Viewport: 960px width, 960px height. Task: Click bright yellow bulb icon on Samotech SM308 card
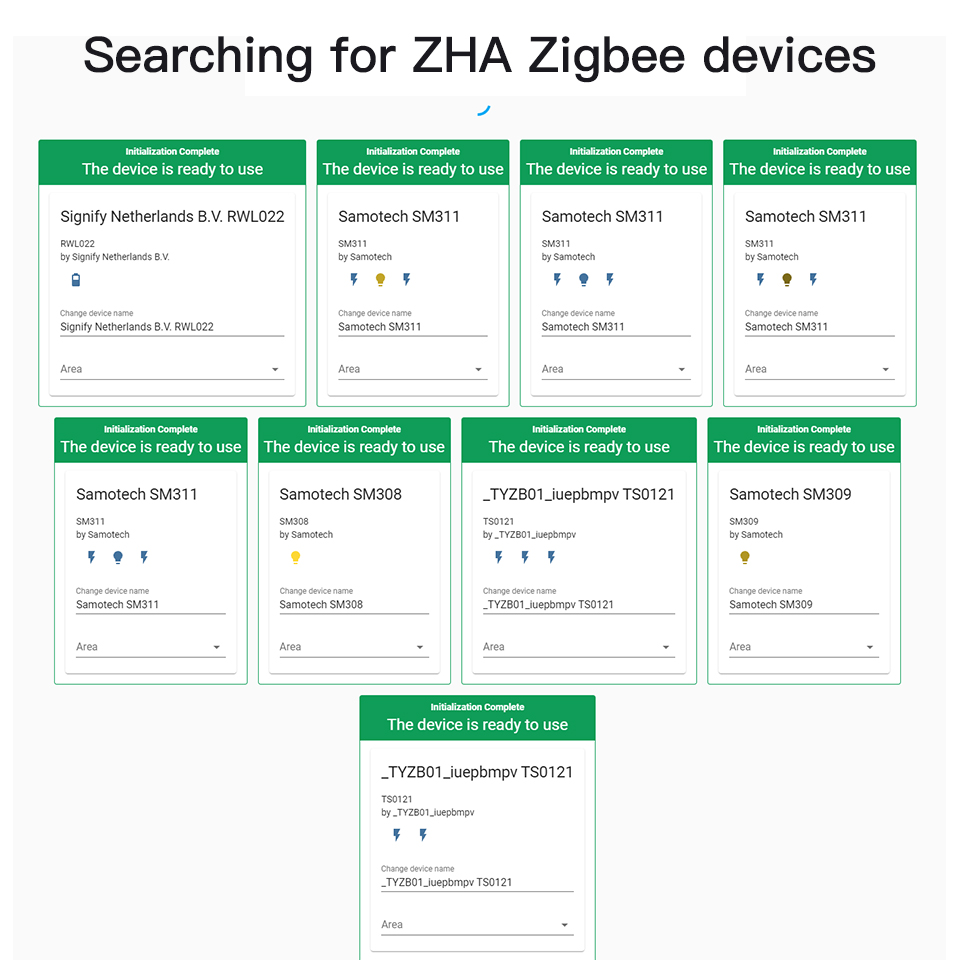click(295, 557)
